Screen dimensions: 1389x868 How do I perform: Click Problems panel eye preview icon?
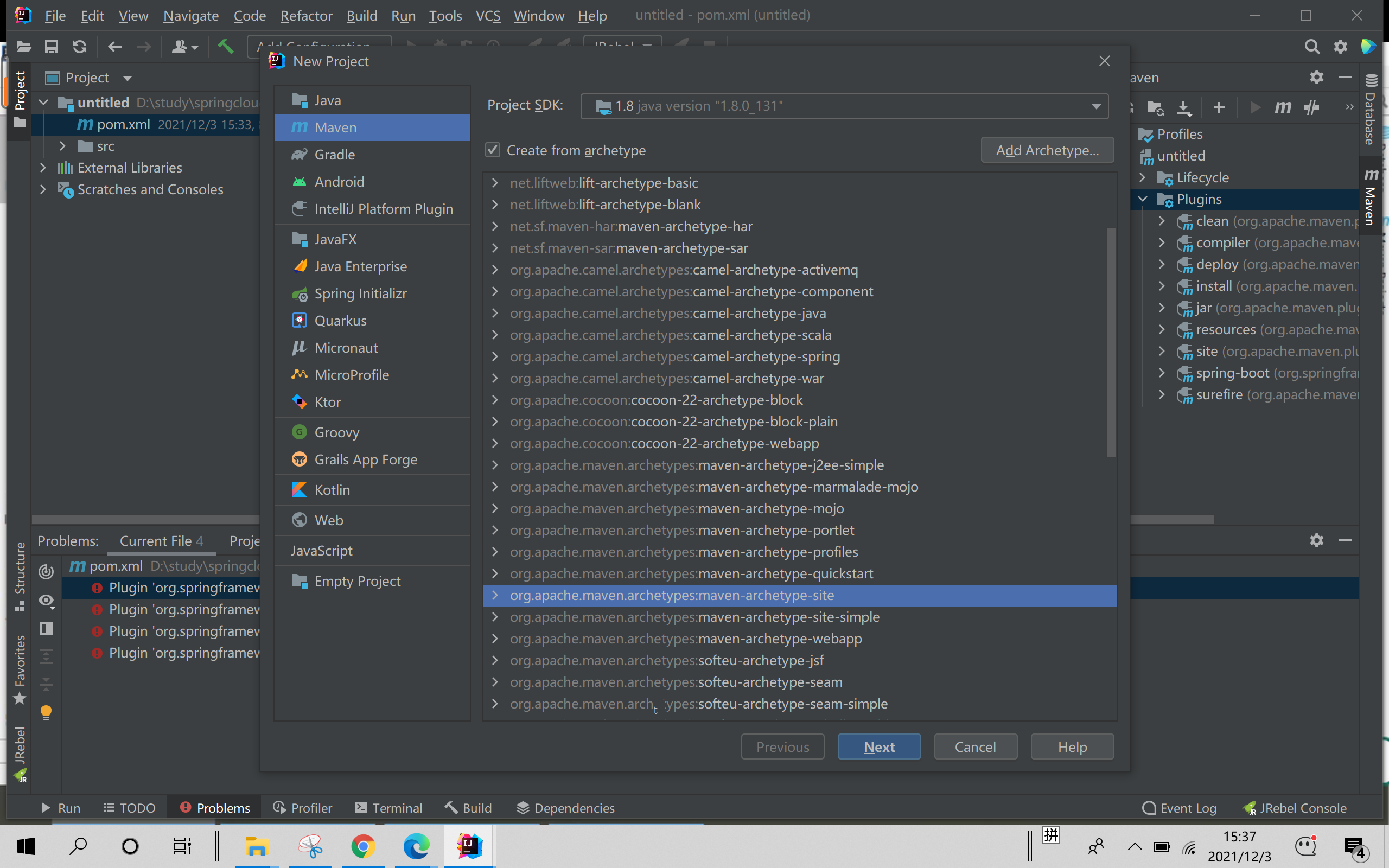point(46,601)
